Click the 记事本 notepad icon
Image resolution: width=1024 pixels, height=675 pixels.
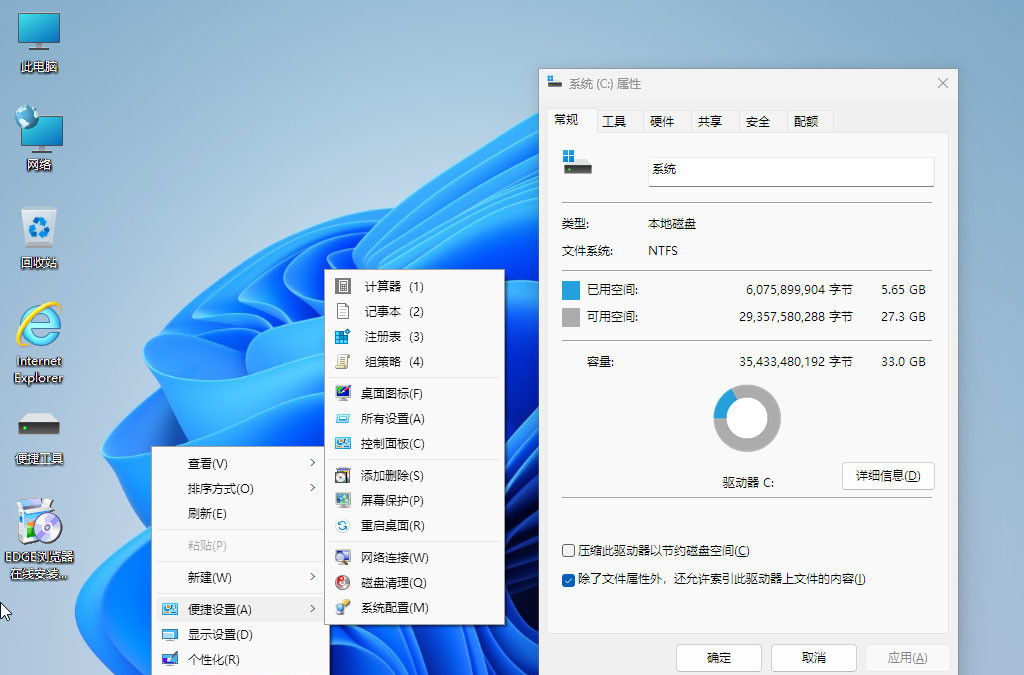pyautogui.click(x=343, y=311)
